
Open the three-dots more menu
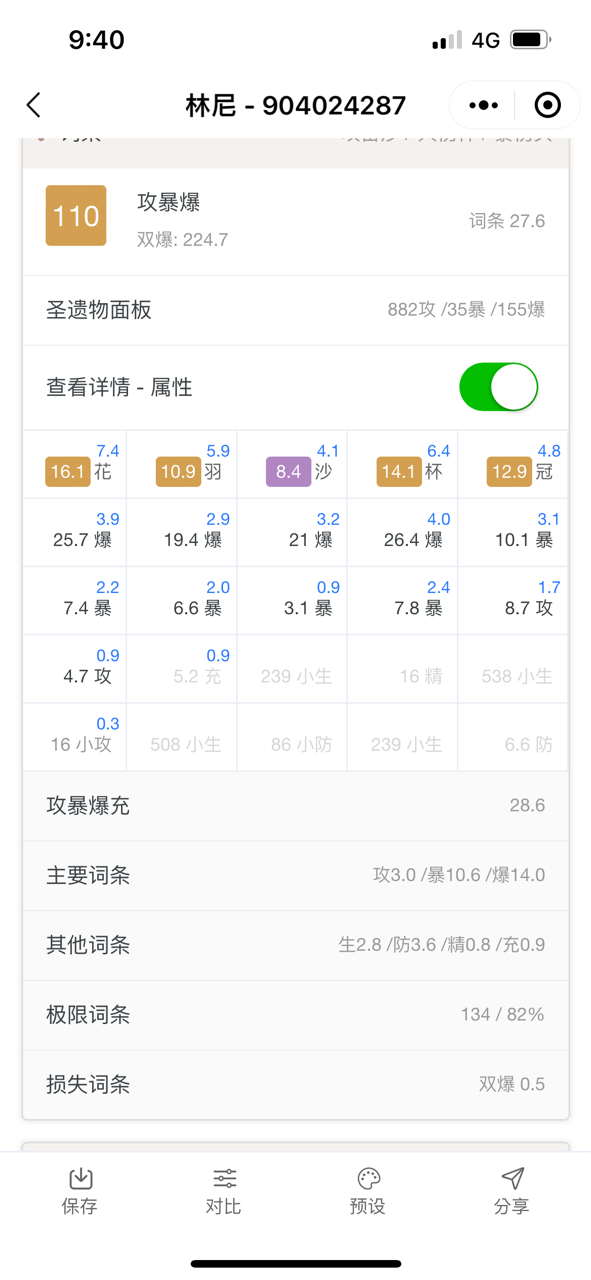pyautogui.click(x=483, y=105)
